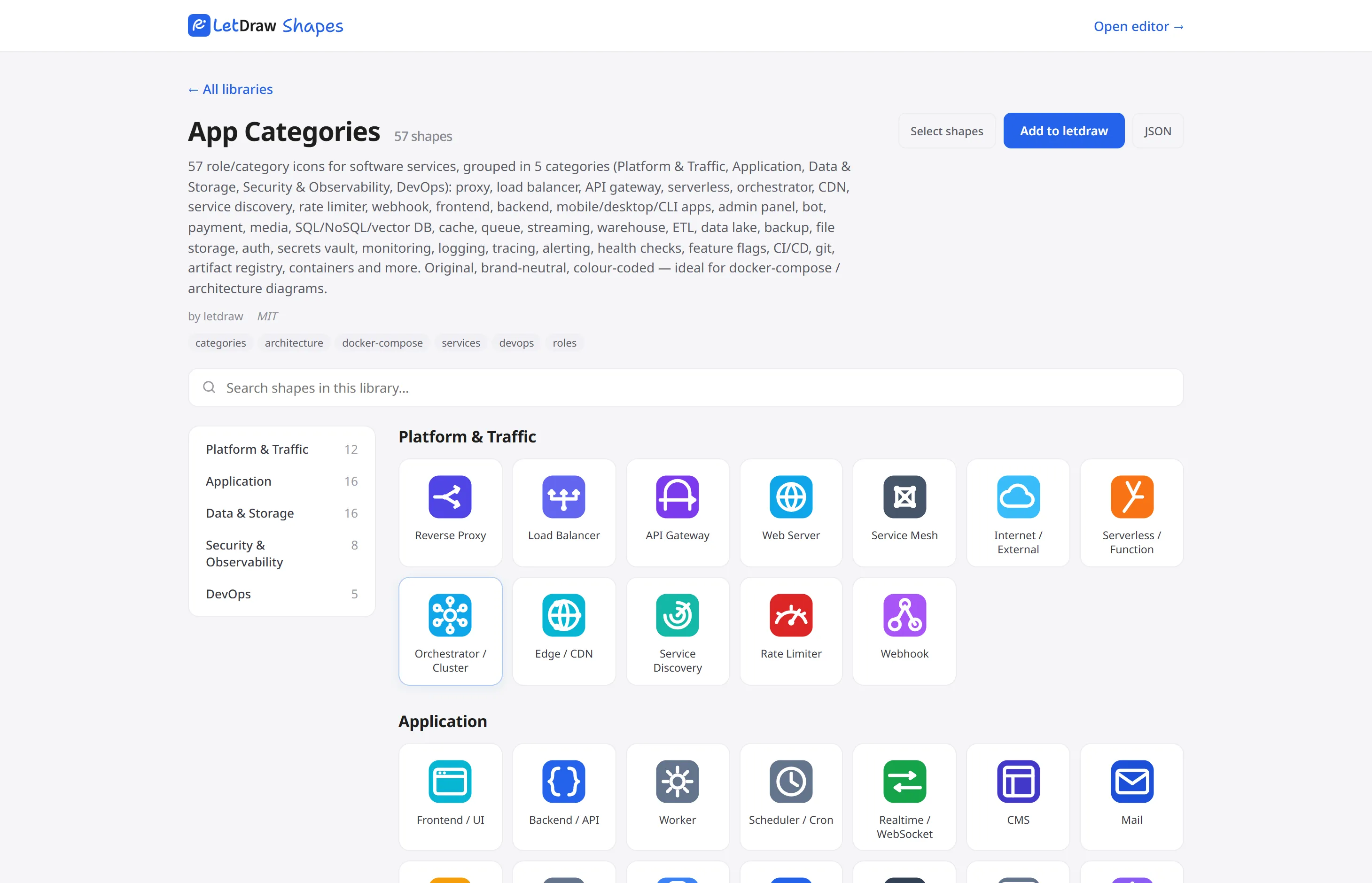This screenshot has height=883, width=1372.
Task: Click the 'by letdraw' author text
Action: click(215, 317)
